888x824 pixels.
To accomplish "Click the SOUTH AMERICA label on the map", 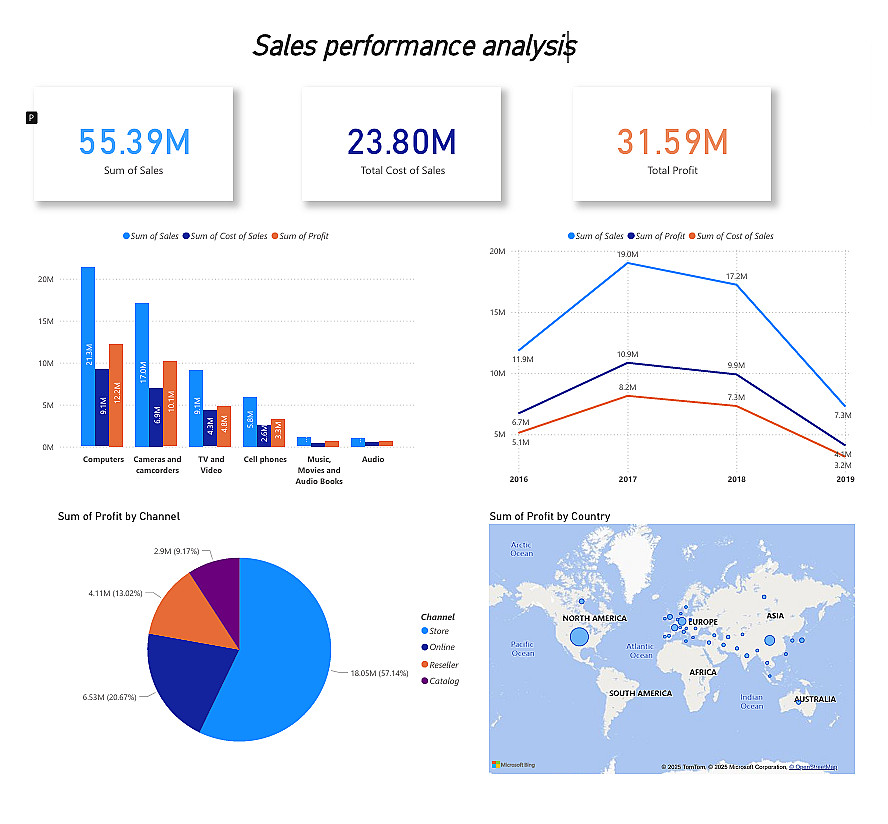I will point(640,693).
